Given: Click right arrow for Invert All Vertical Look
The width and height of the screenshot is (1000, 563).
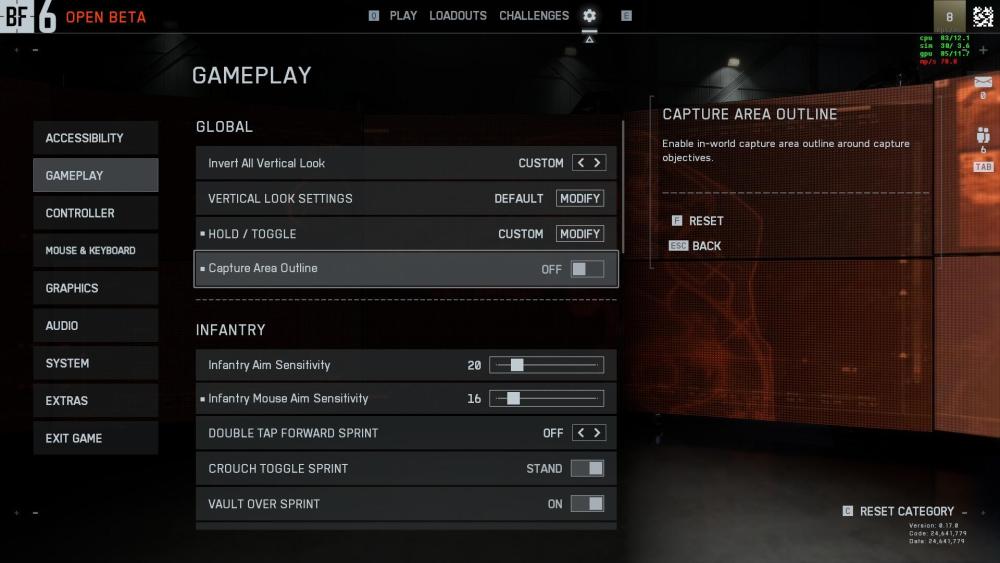Looking at the screenshot, I should click(x=597, y=163).
